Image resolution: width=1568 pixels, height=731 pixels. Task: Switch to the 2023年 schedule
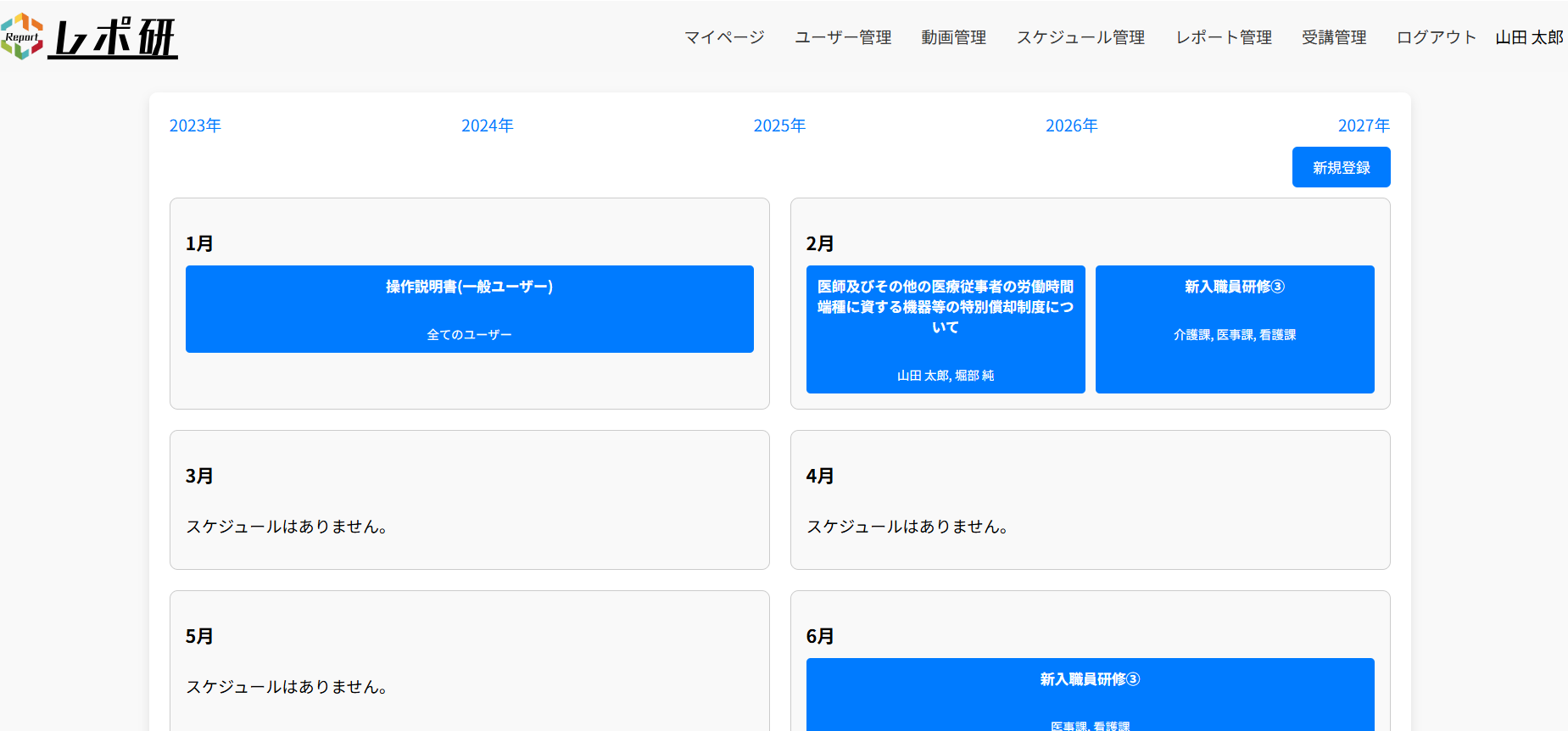coord(195,126)
